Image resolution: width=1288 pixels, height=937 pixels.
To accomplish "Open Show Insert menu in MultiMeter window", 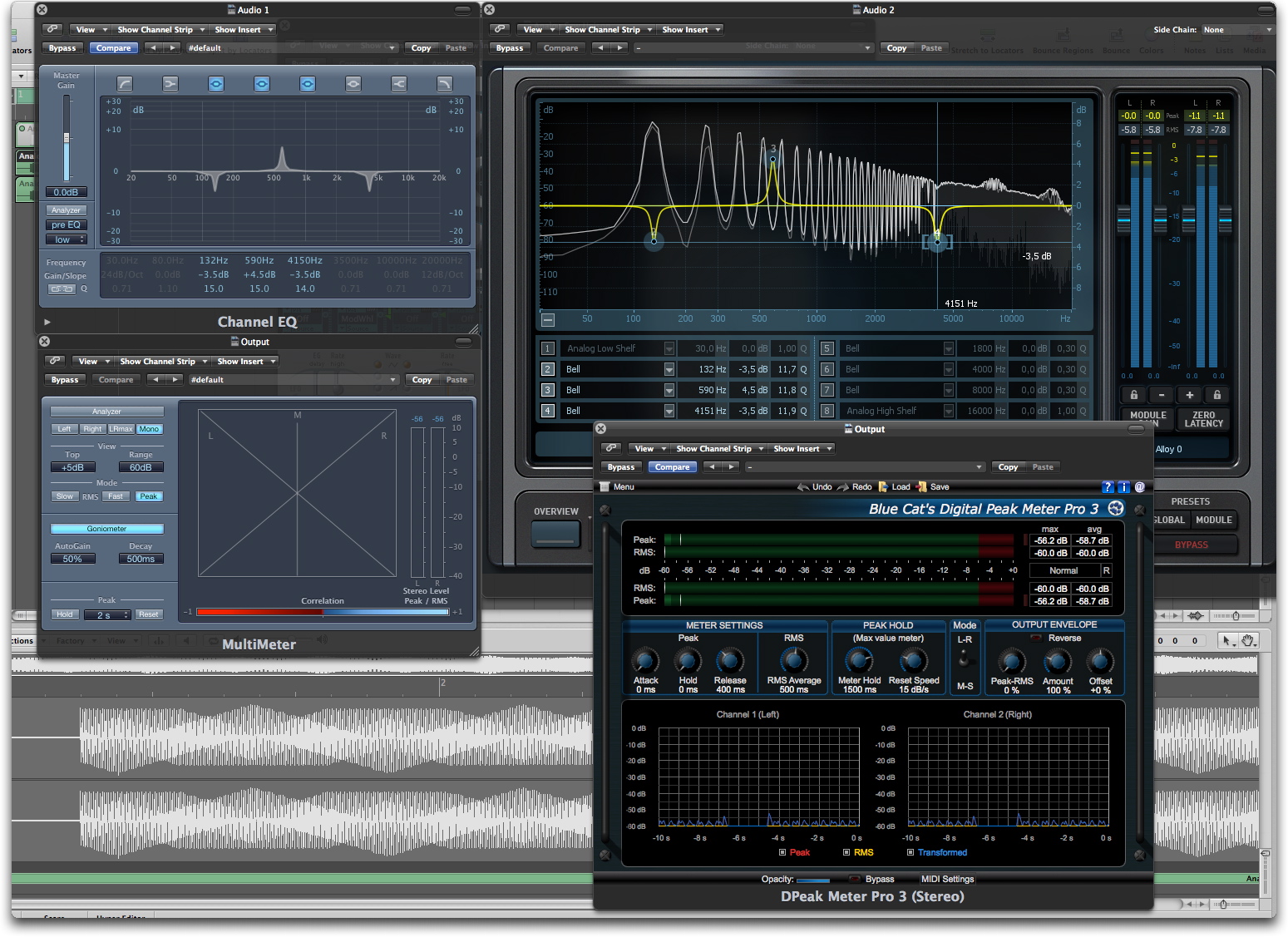I will (x=245, y=361).
